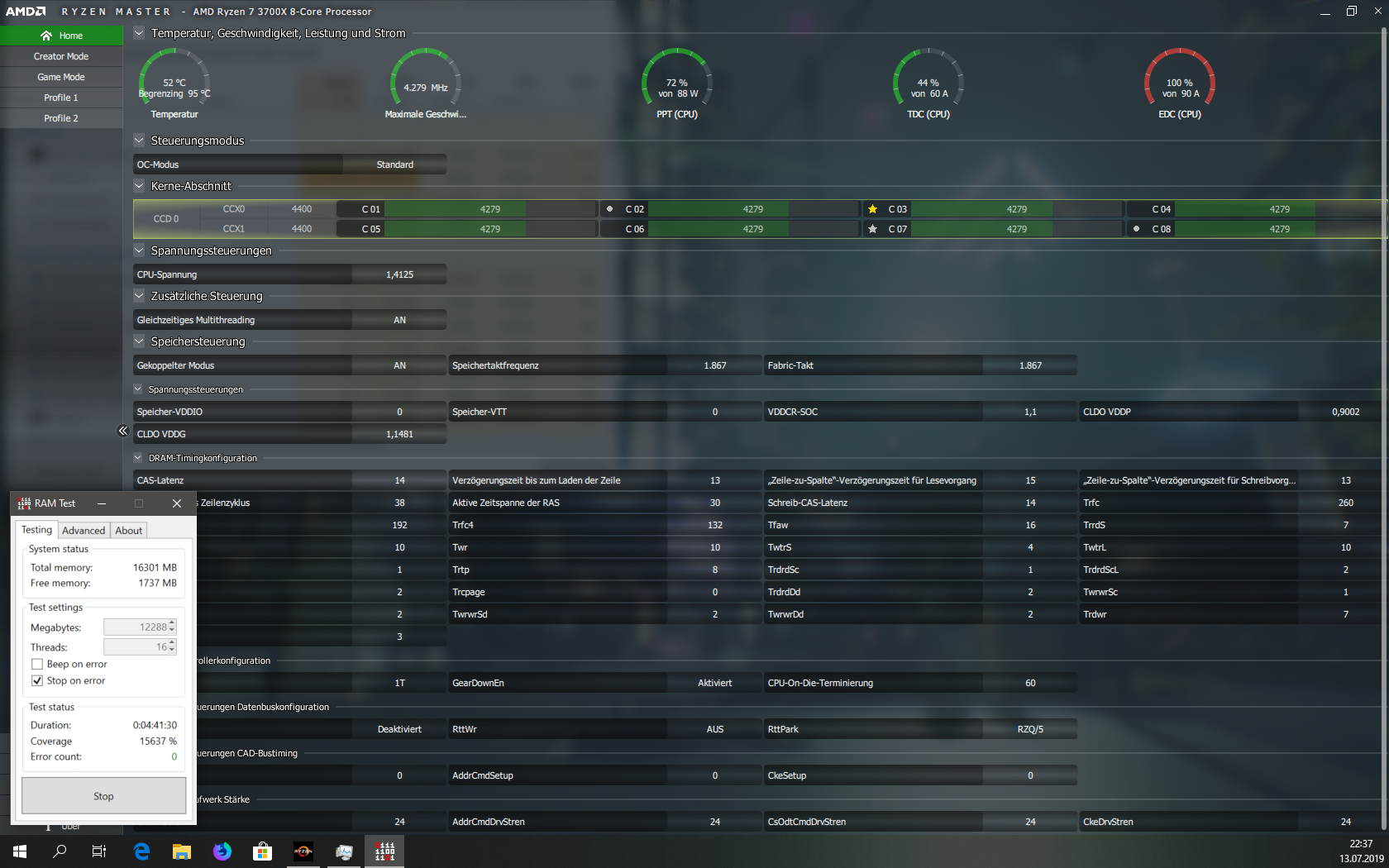Click the CPU-Spannung value 1,4125
Screen dimensions: 1389x868
399,274
